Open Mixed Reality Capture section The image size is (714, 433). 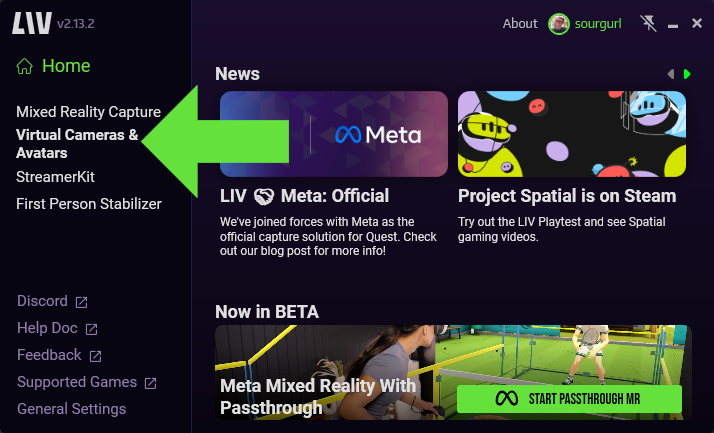88,112
